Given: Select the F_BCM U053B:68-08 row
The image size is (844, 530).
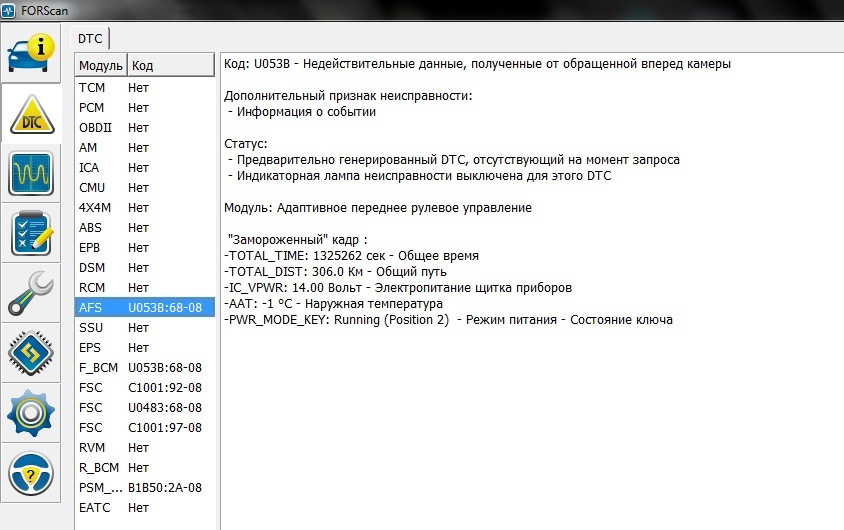Looking at the screenshot, I should 144,368.
